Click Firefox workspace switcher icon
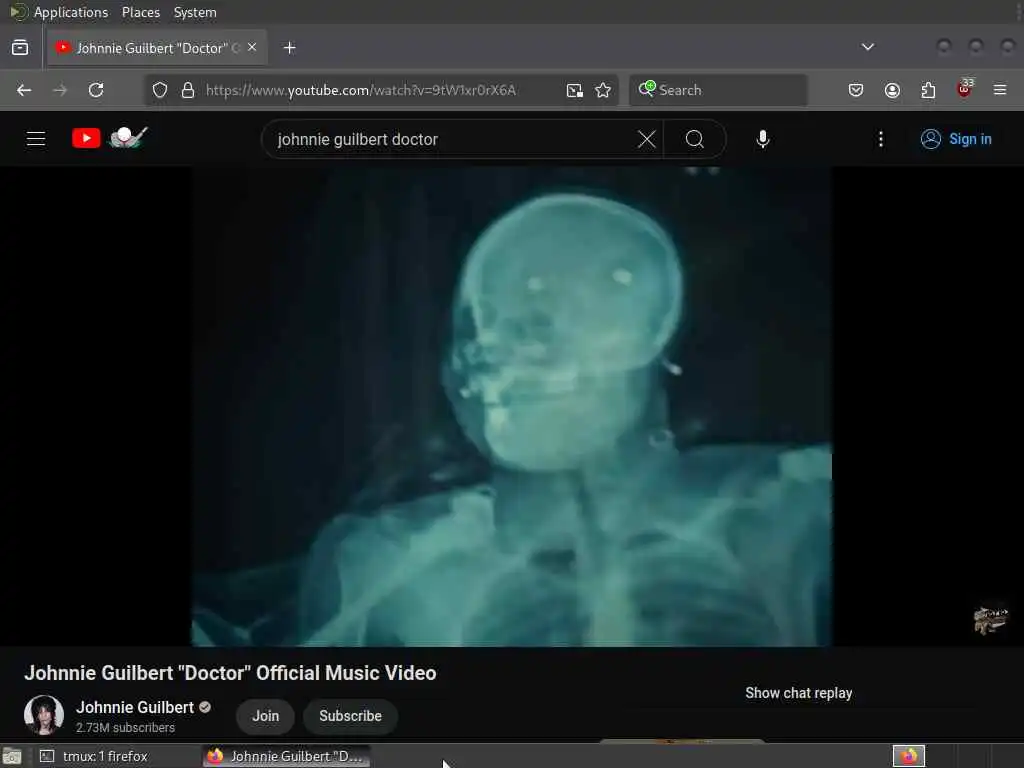 (x=909, y=756)
